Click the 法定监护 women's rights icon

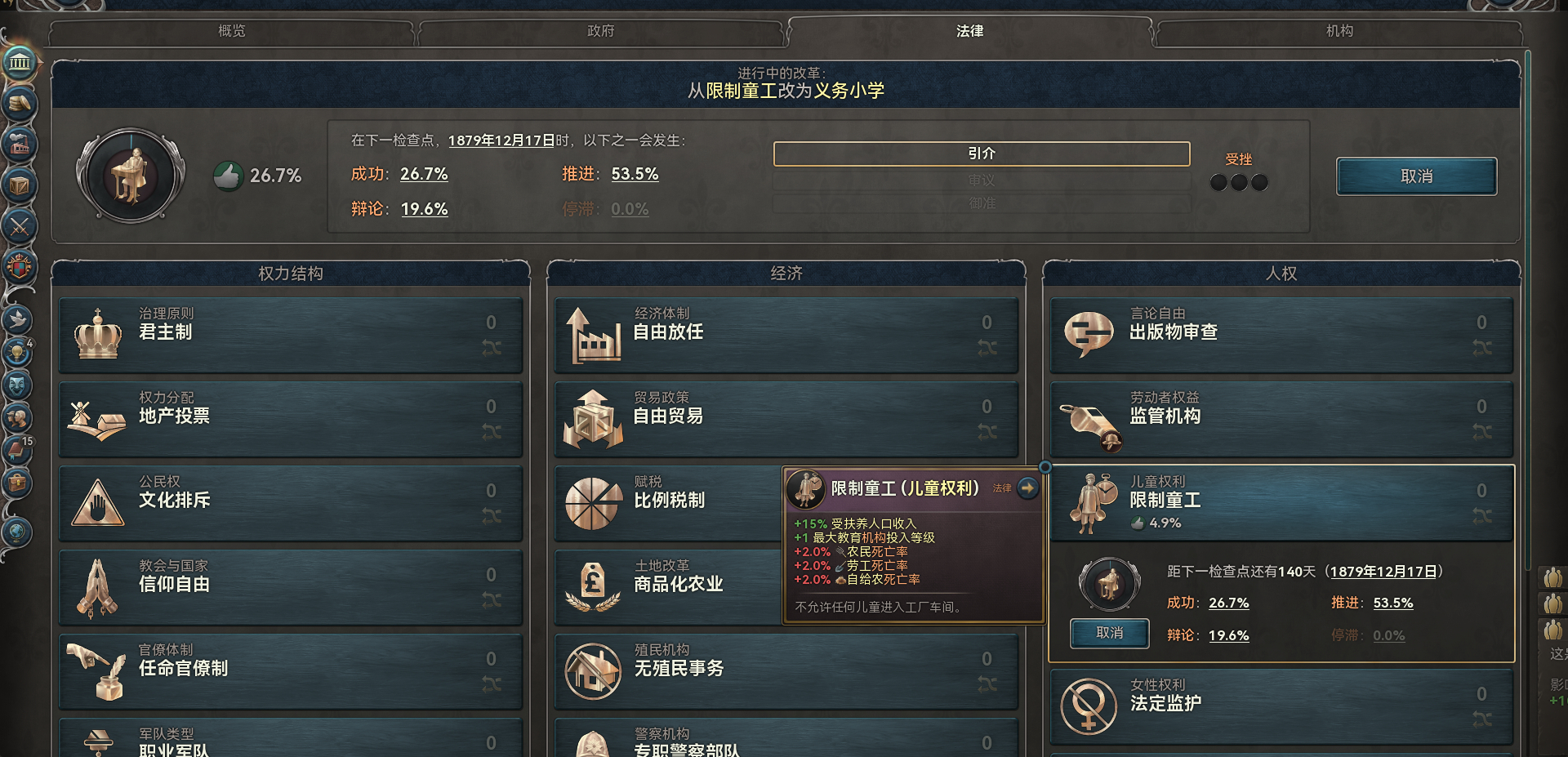[x=1089, y=706]
